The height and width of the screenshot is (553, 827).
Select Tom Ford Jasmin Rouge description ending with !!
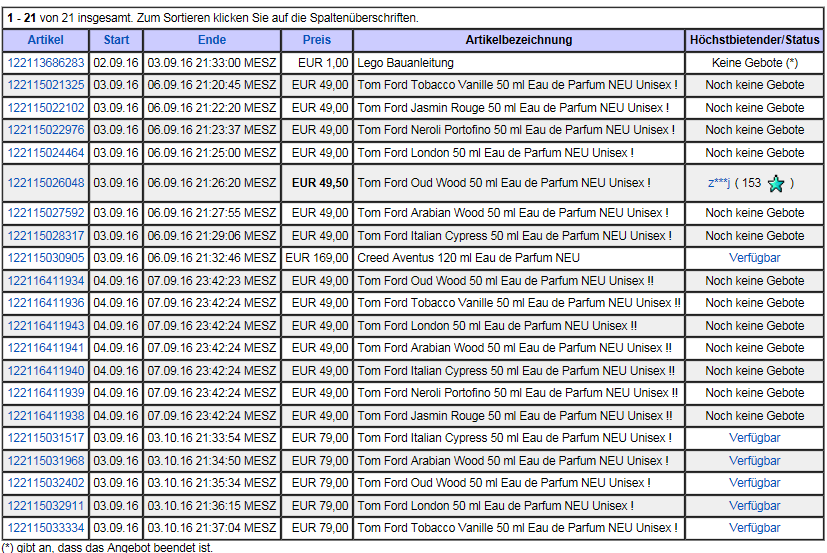pos(515,416)
